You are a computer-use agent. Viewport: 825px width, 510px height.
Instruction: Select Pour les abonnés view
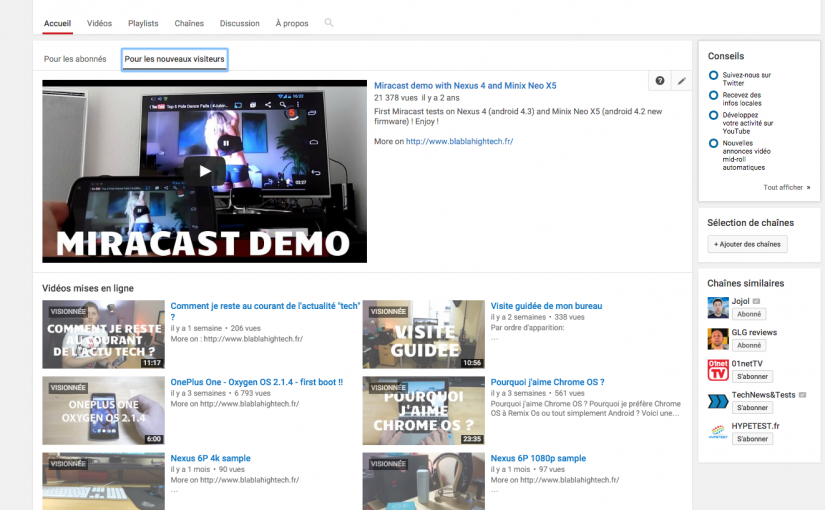75,59
